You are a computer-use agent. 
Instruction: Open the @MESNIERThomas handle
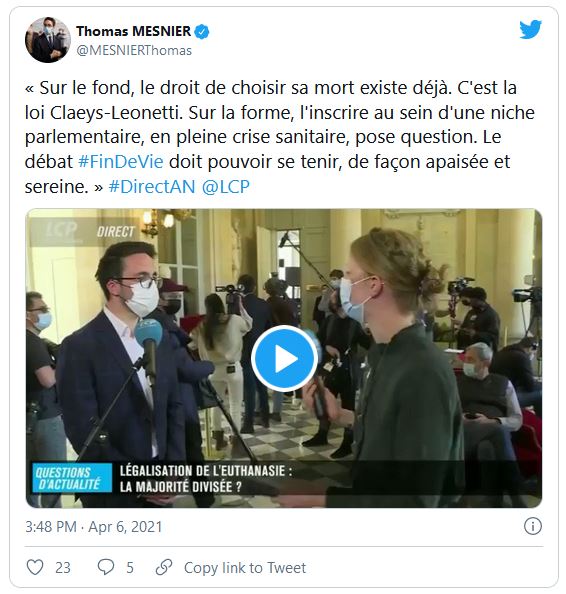coord(134,50)
